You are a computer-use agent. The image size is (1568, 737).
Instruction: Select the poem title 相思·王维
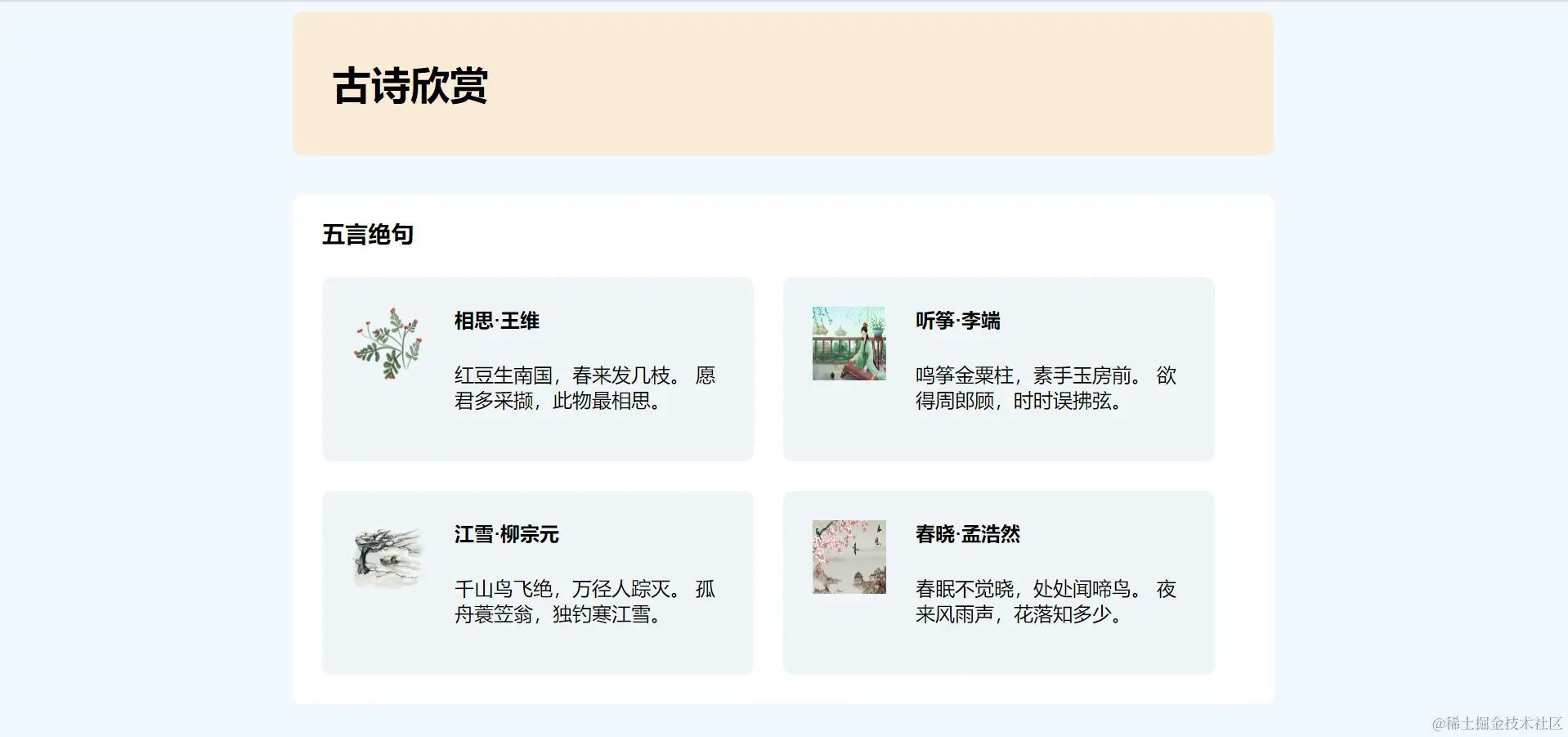[495, 321]
